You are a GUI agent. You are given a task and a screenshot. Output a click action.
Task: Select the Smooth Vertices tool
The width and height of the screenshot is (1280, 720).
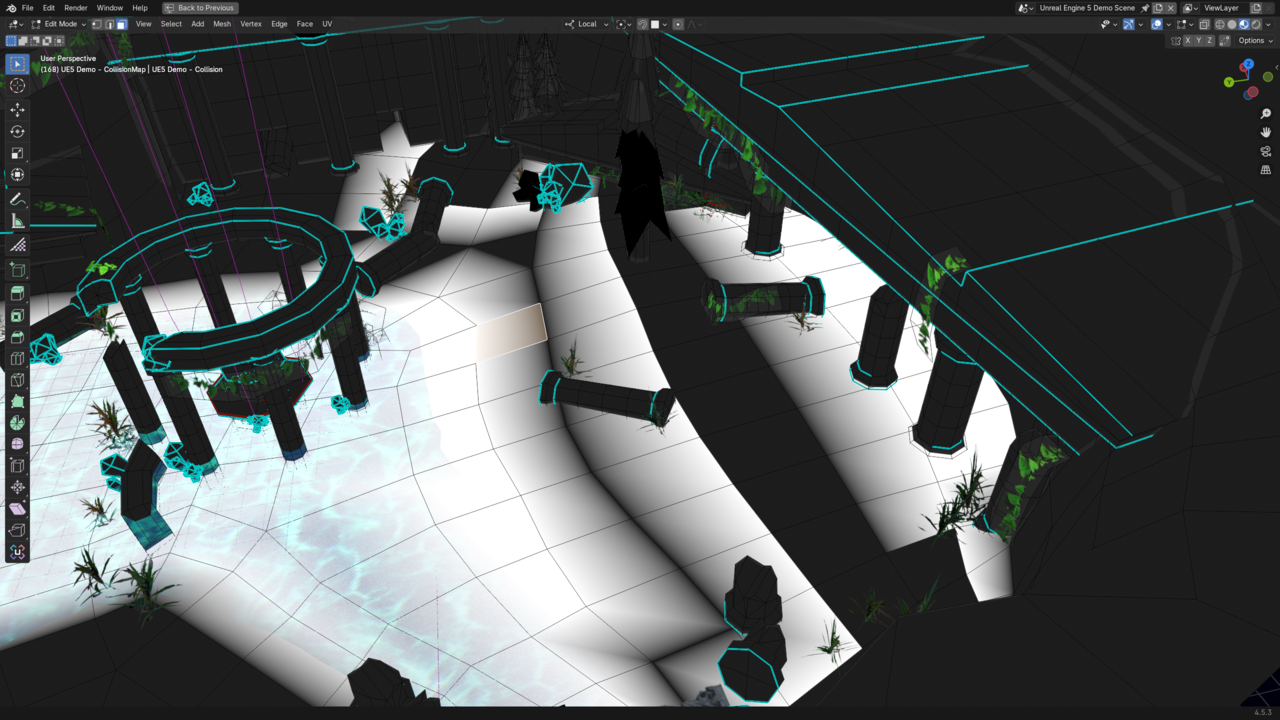17,445
